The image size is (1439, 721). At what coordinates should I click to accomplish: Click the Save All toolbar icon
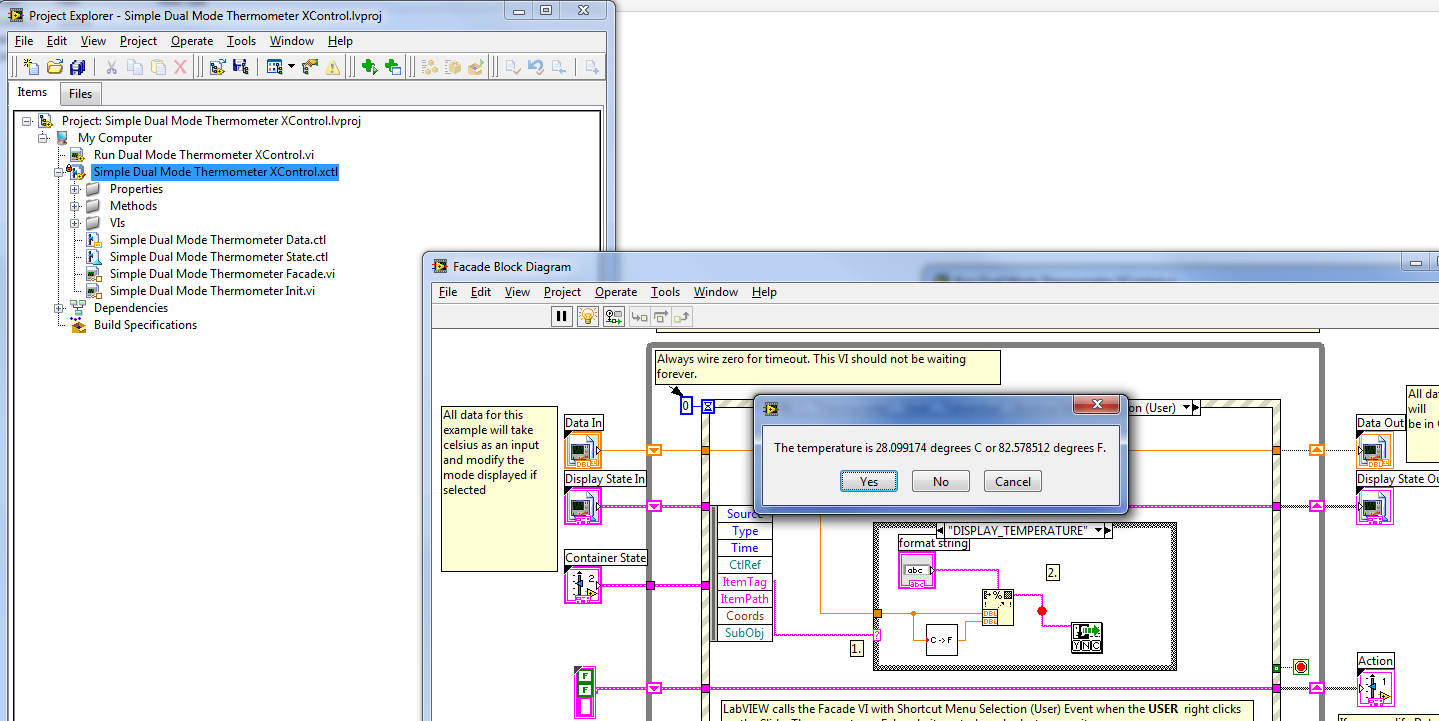[77, 67]
